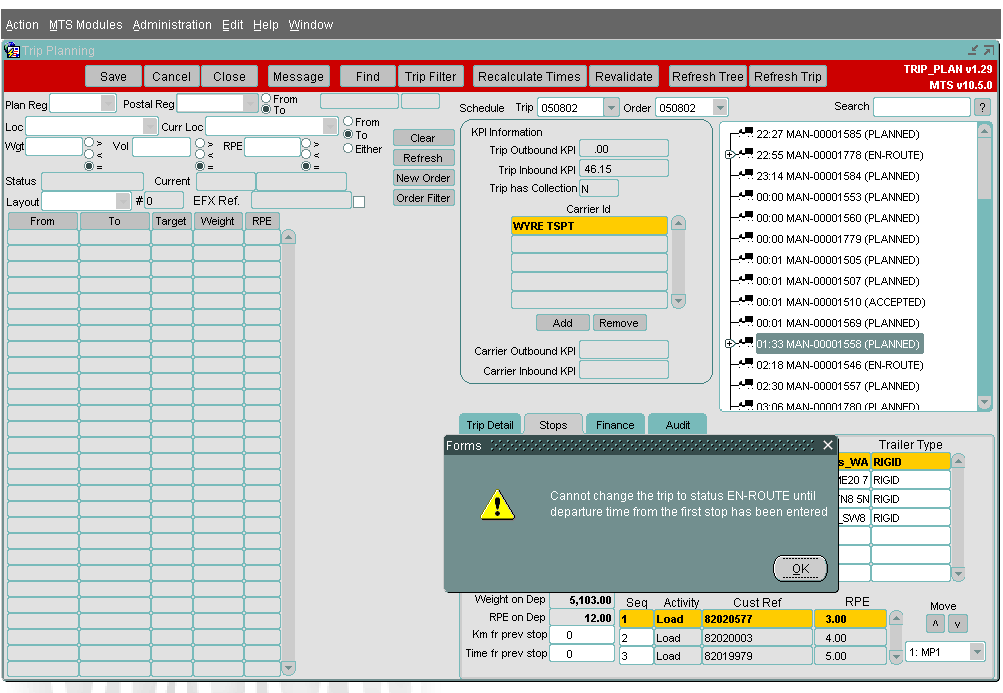
Task: Click the truck icon for MAN-00001585
Action: pyautogui.click(x=745, y=133)
